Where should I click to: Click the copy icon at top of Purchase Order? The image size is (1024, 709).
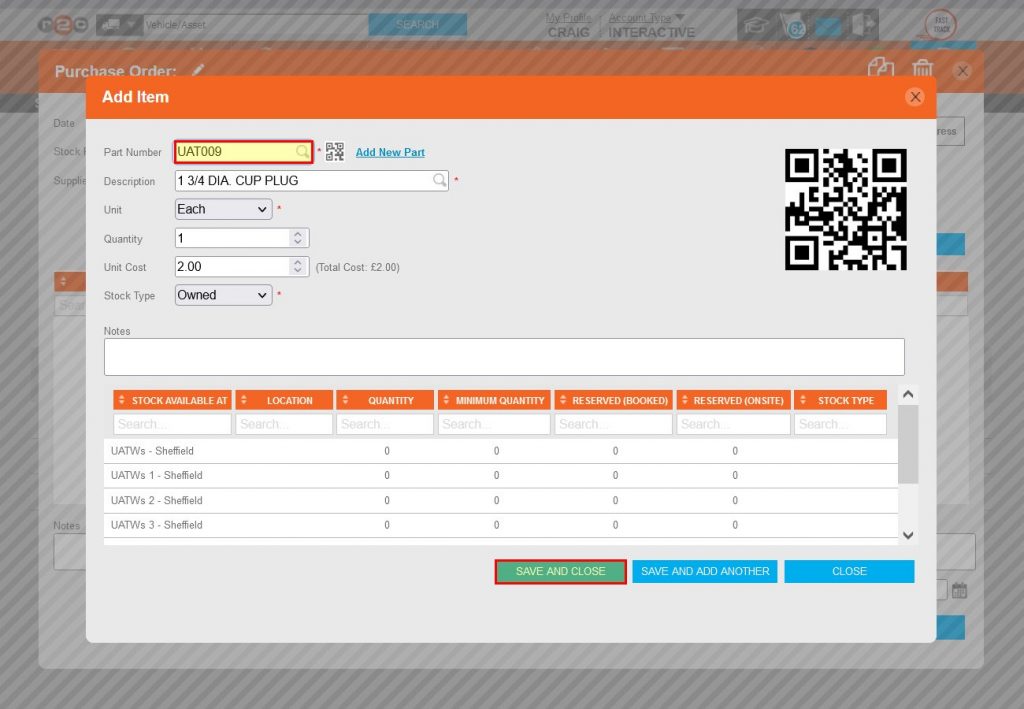881,69
